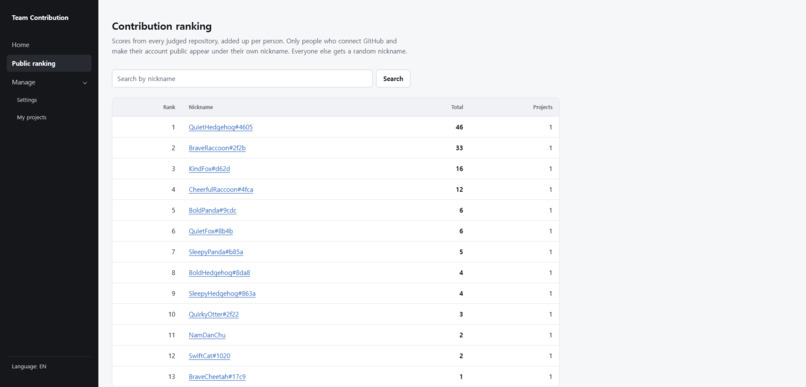Screen dimensions: 806x387
Task: Select total score 3 for QuirkyOtter
Action: [461, 315]
